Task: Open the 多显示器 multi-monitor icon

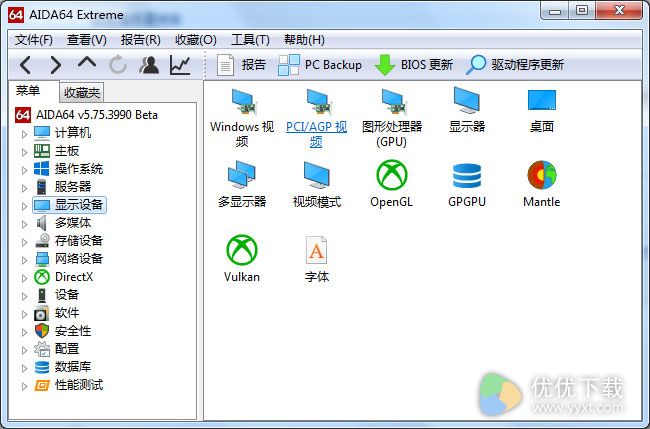Action: [x=242, y=184]
